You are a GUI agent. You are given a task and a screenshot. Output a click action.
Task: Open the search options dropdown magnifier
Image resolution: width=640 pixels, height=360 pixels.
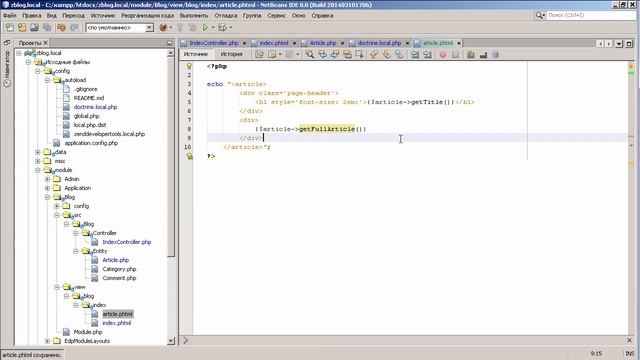click(x=540, y=15)
